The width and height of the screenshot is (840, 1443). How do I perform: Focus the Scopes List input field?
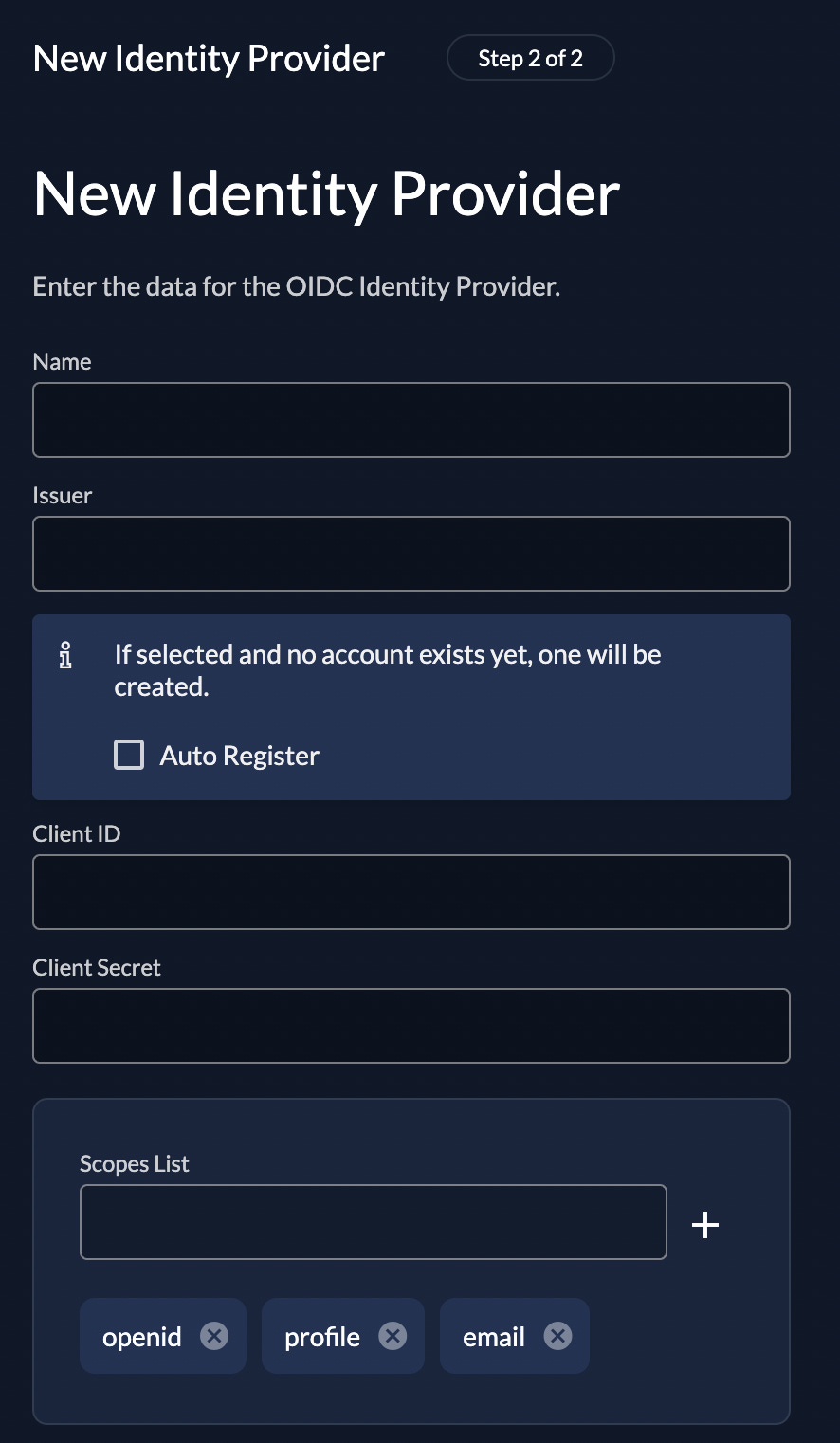[374, 1221]
